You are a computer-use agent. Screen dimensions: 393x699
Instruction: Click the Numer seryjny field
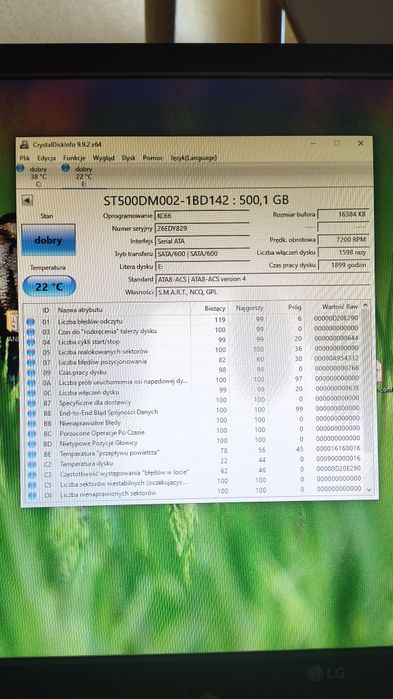coord(202,229)
